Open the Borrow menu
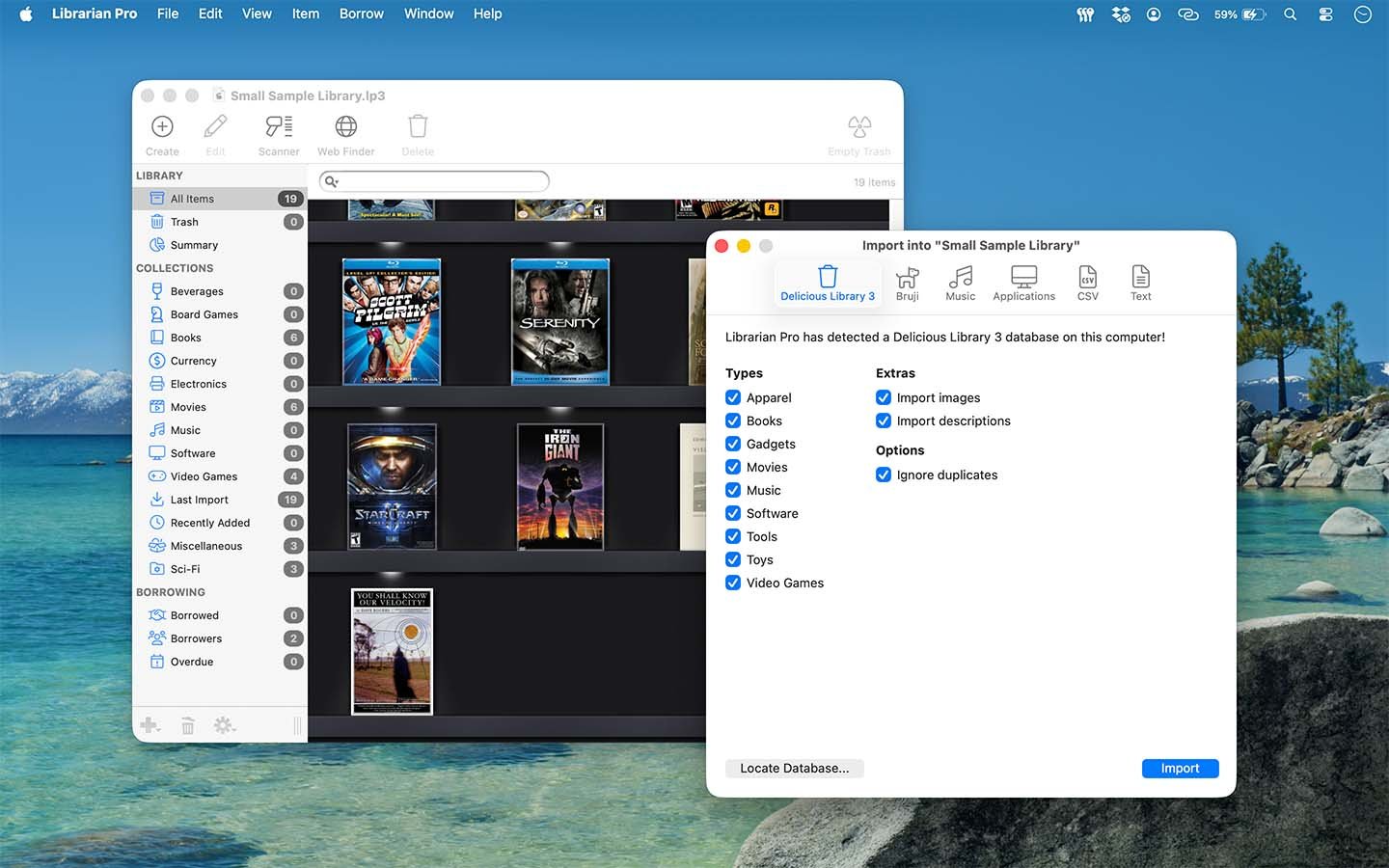The image size is (1389, 868). pyautogui.click(x=361, y=14)
